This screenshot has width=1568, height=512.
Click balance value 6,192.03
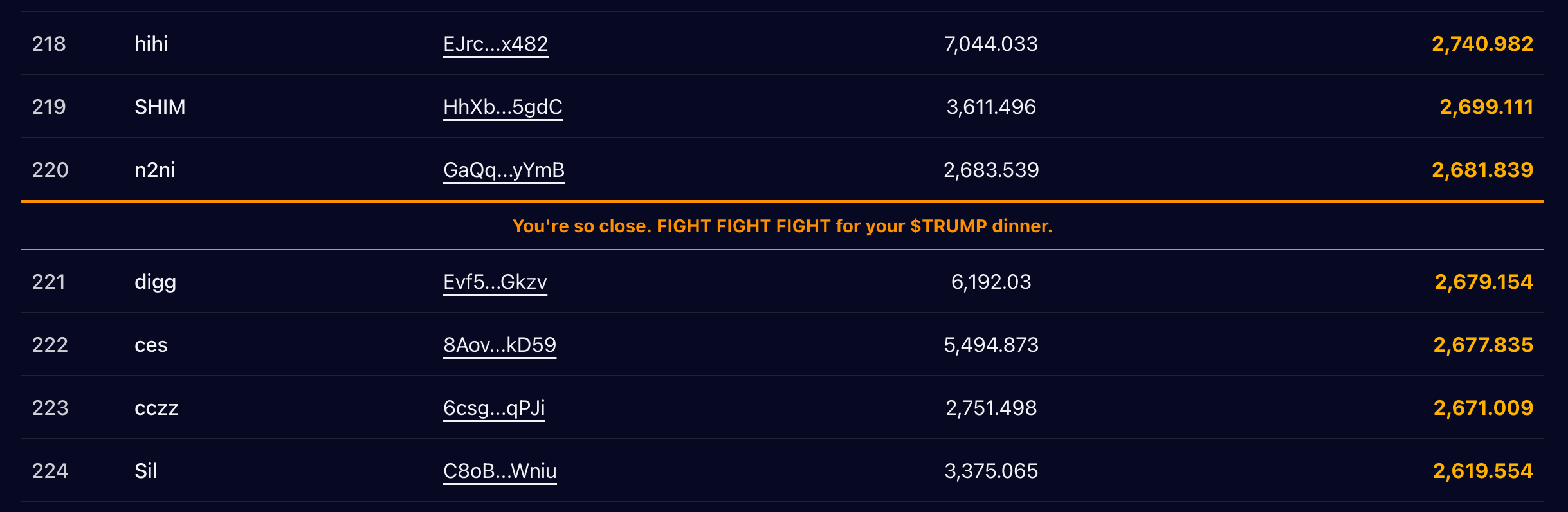coord(991,282)
